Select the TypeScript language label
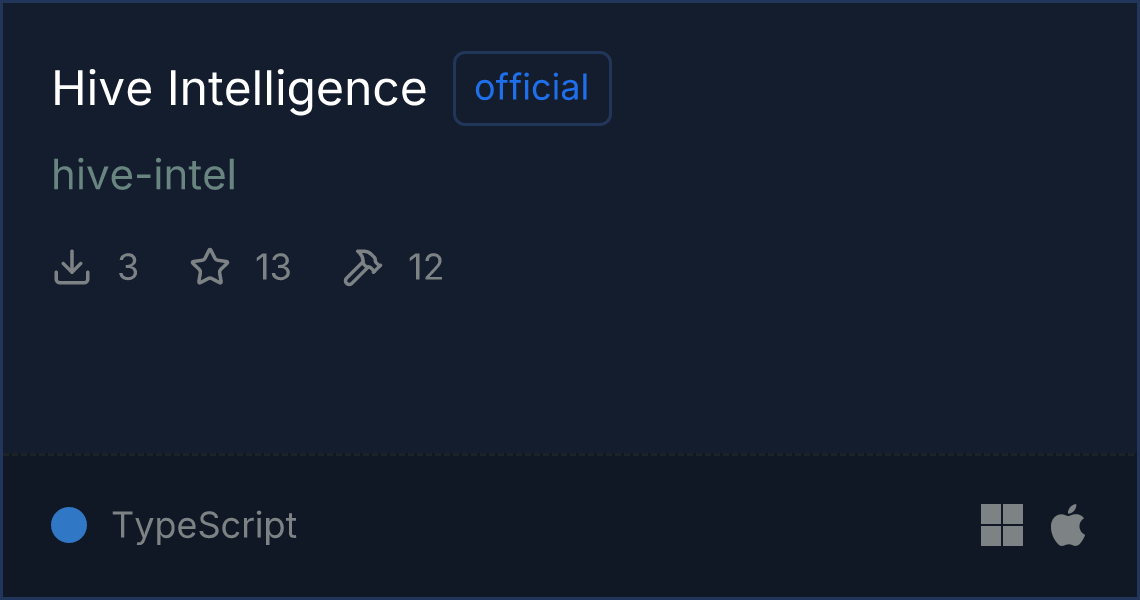1140x600 pixels. (x=205, y=525)
